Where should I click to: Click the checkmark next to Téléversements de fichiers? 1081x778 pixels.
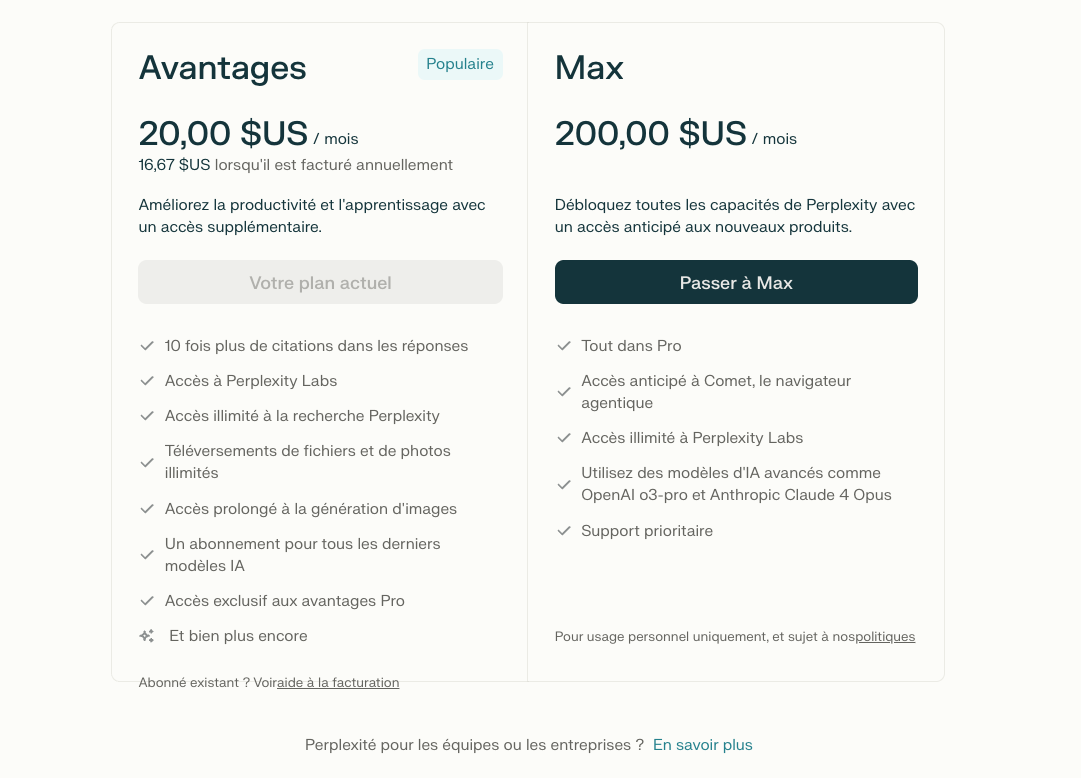point(147,462)
